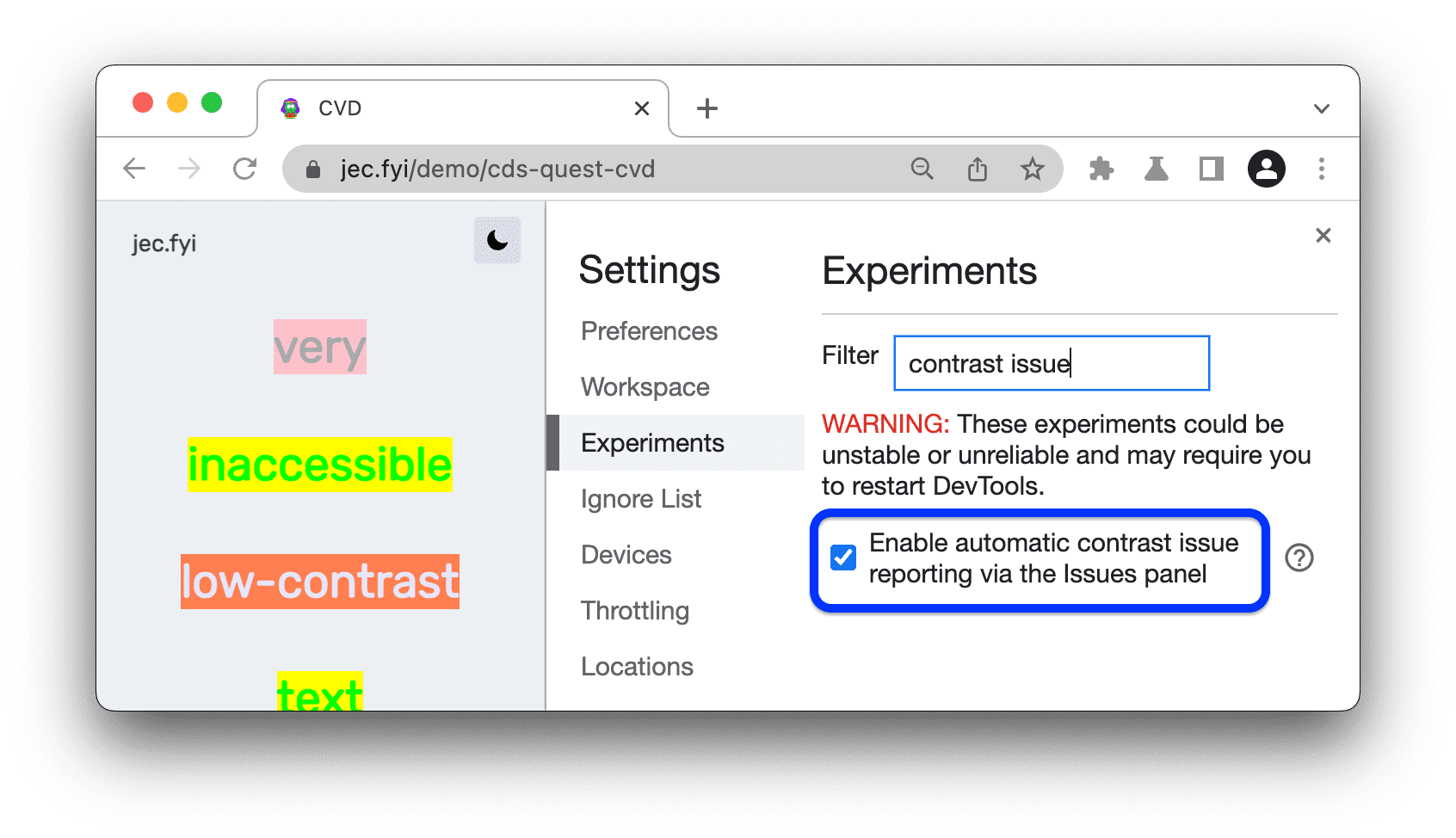
Task: Open the profile avatar icon
Action: point(1266,169)
